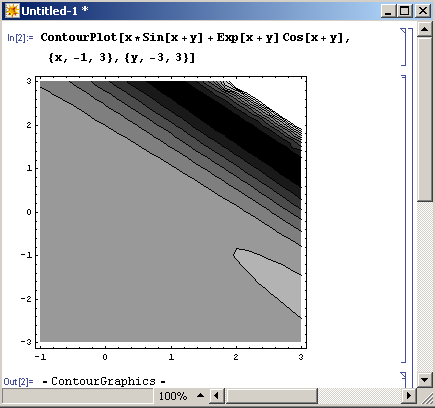
Task: Click the Untitled-1 * window title
Action: click(55, 11)
